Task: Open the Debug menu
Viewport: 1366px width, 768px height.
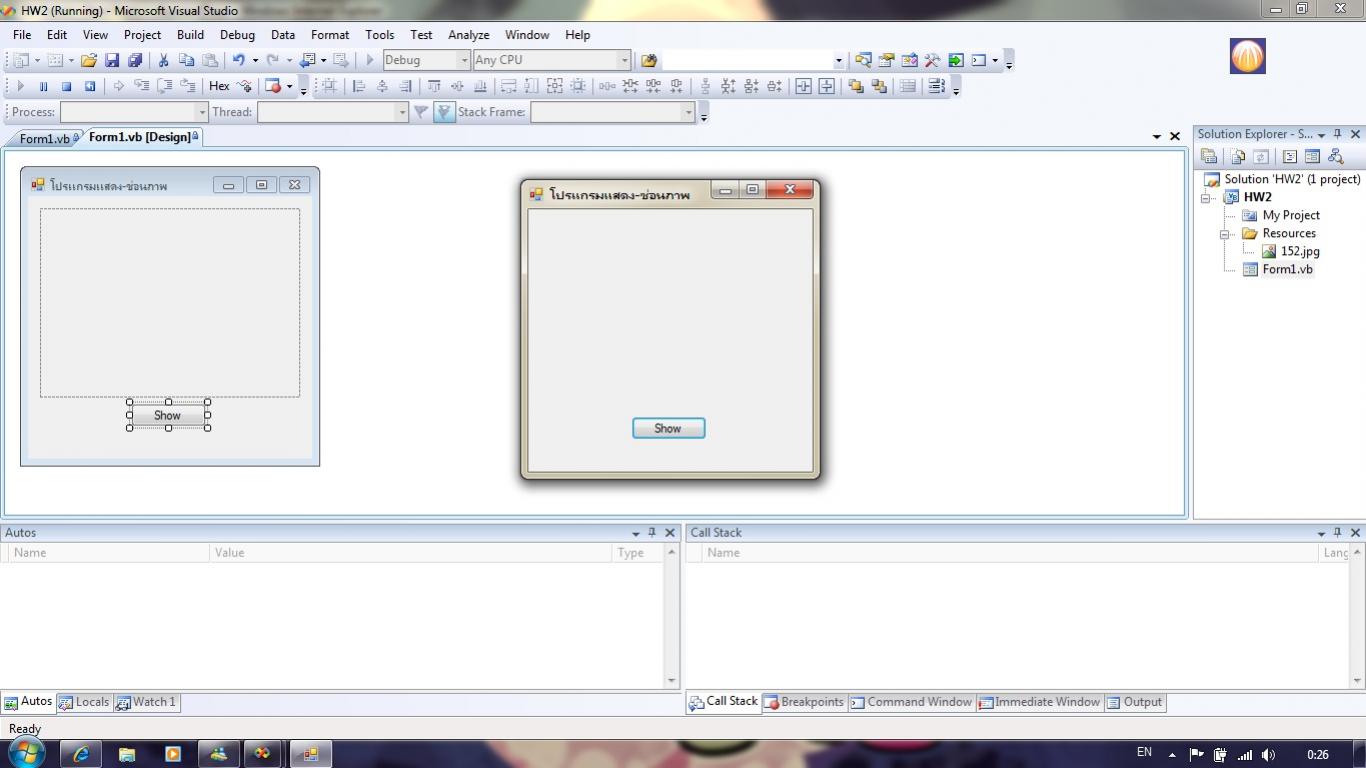Action: pos(237,34)
